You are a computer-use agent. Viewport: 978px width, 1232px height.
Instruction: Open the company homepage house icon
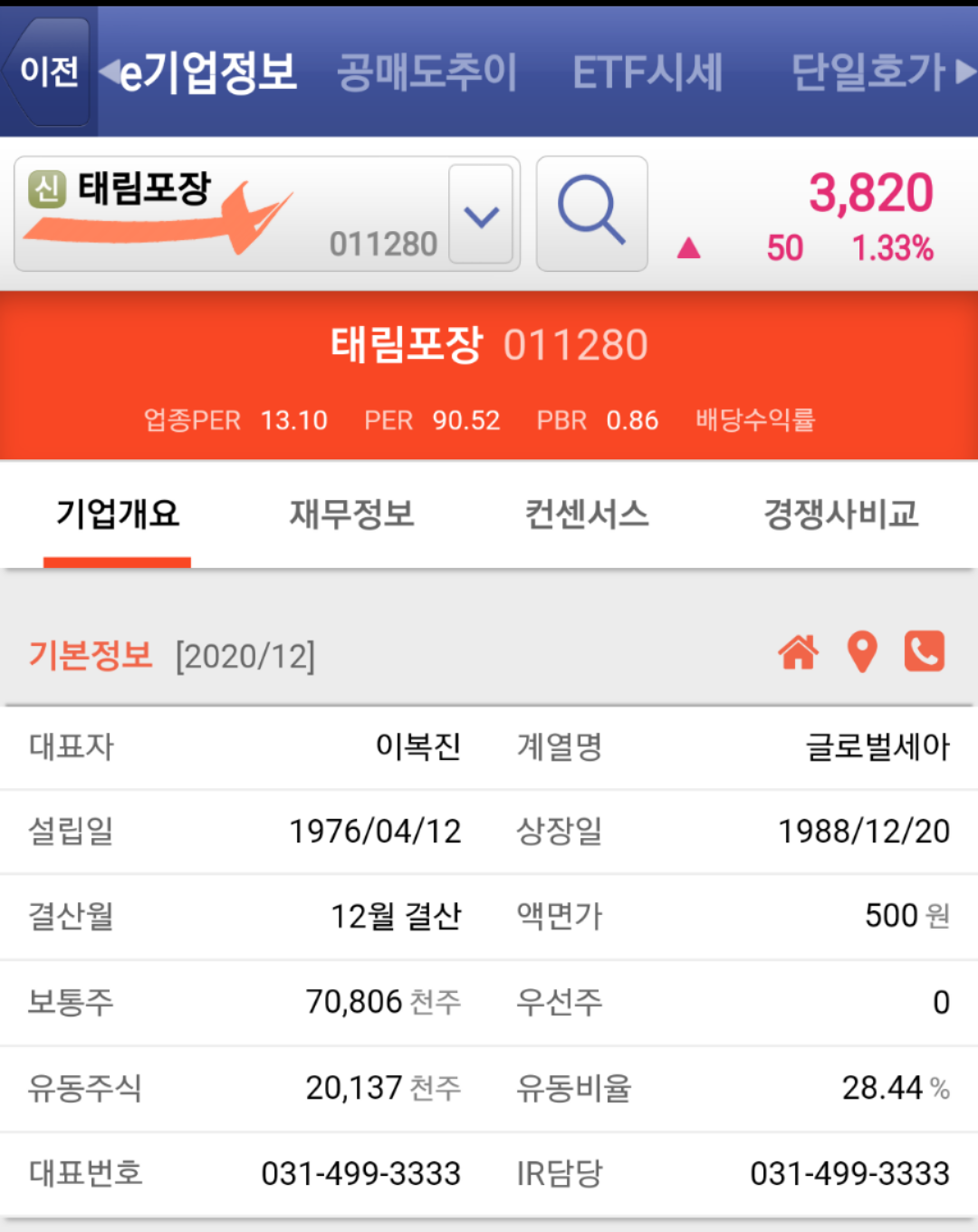coord(798,652)
